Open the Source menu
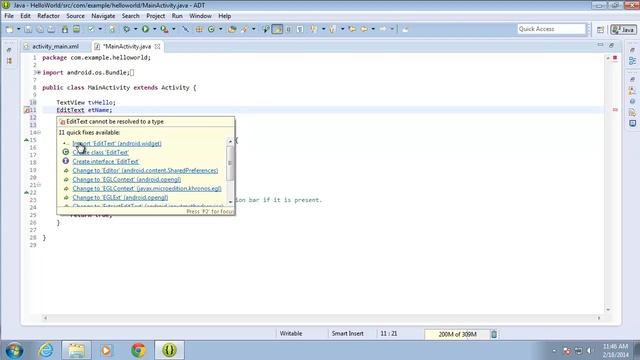This screenshot has height=360, width=640. point(76,16)
